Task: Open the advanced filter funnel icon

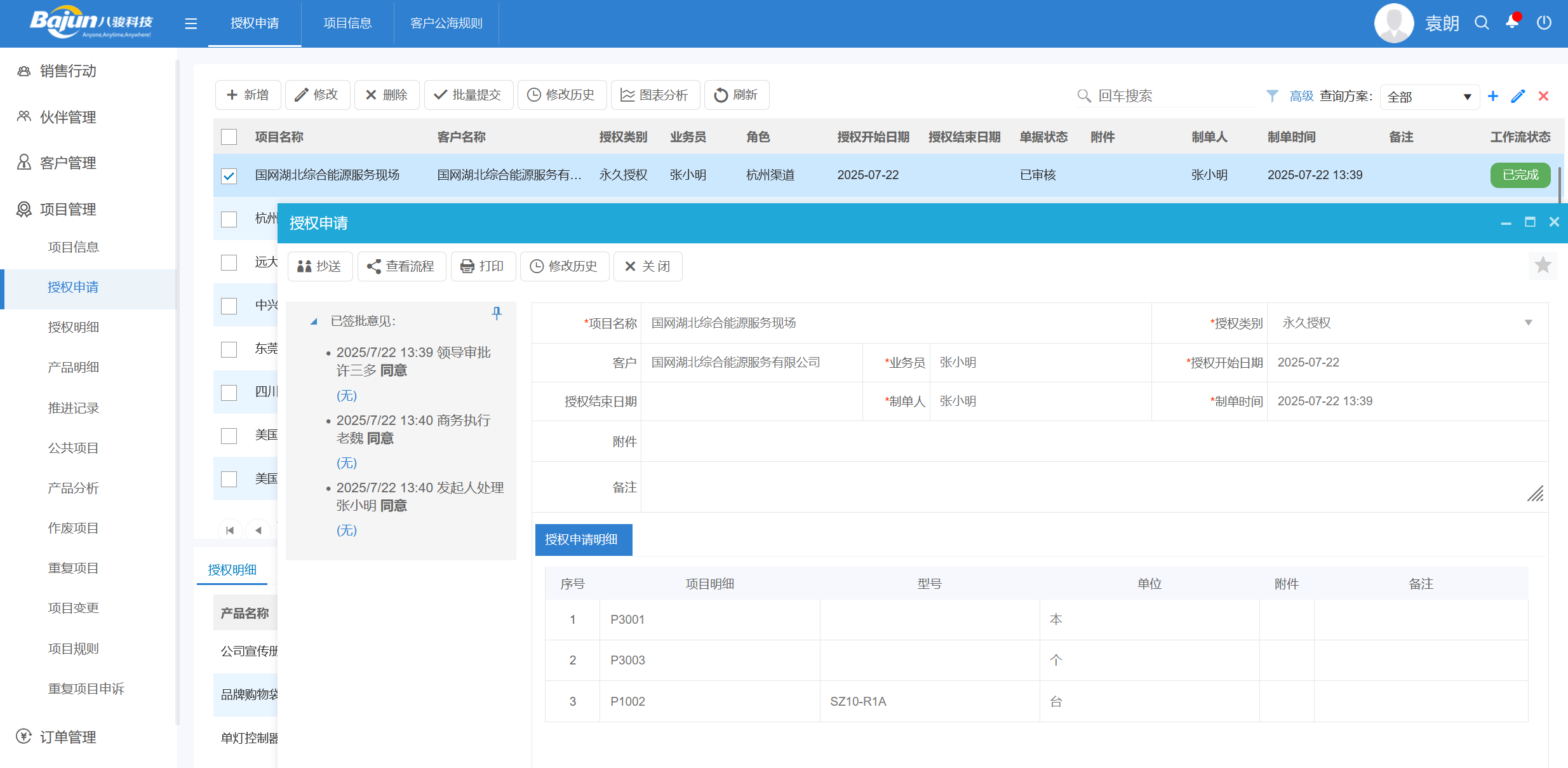Action: [1272, 96]
